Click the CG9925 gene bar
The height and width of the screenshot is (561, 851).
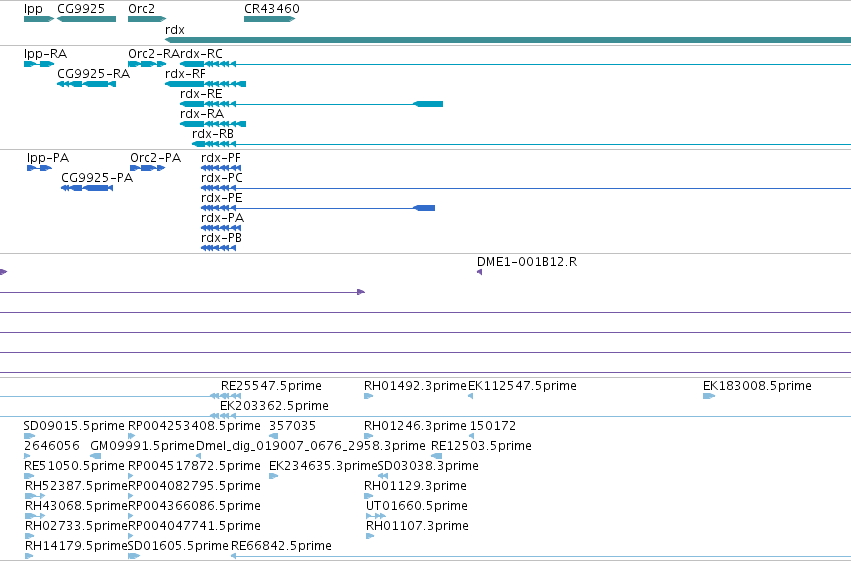coord(86,19)
